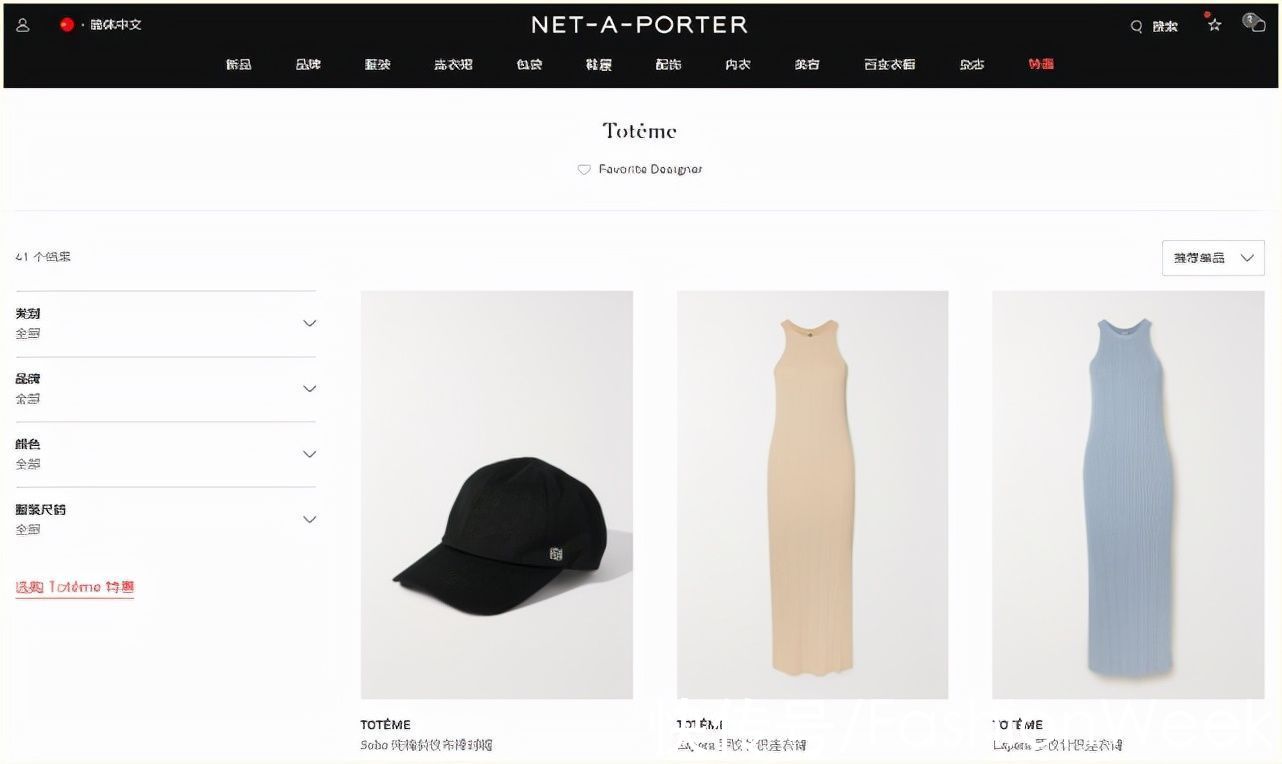Image resolution: width=1282 pixels, height=764 pixels.
Task: Open the black baseball cap product image
Action: tap(497, 495)
